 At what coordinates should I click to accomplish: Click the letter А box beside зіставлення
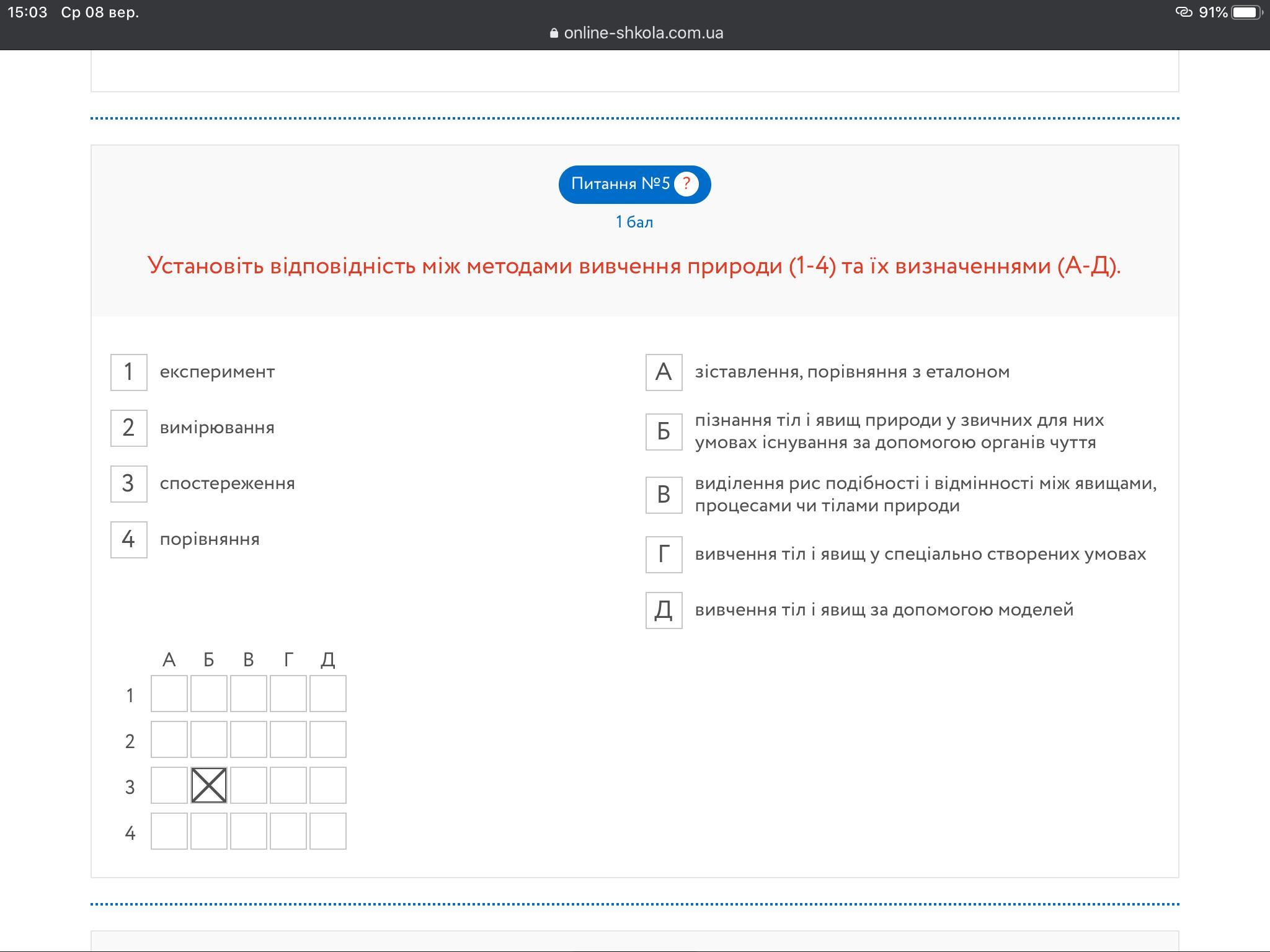pos(664,372)
